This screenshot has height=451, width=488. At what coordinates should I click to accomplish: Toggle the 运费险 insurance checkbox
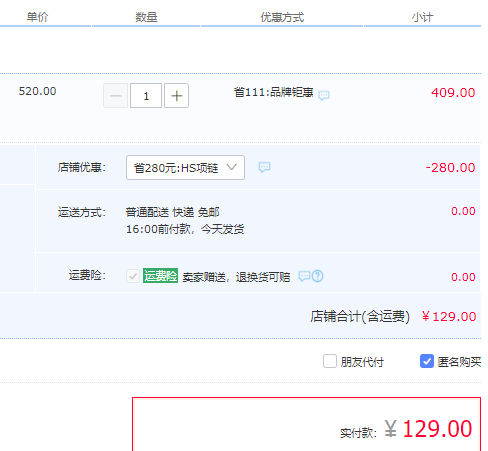(x=133, y=276)
